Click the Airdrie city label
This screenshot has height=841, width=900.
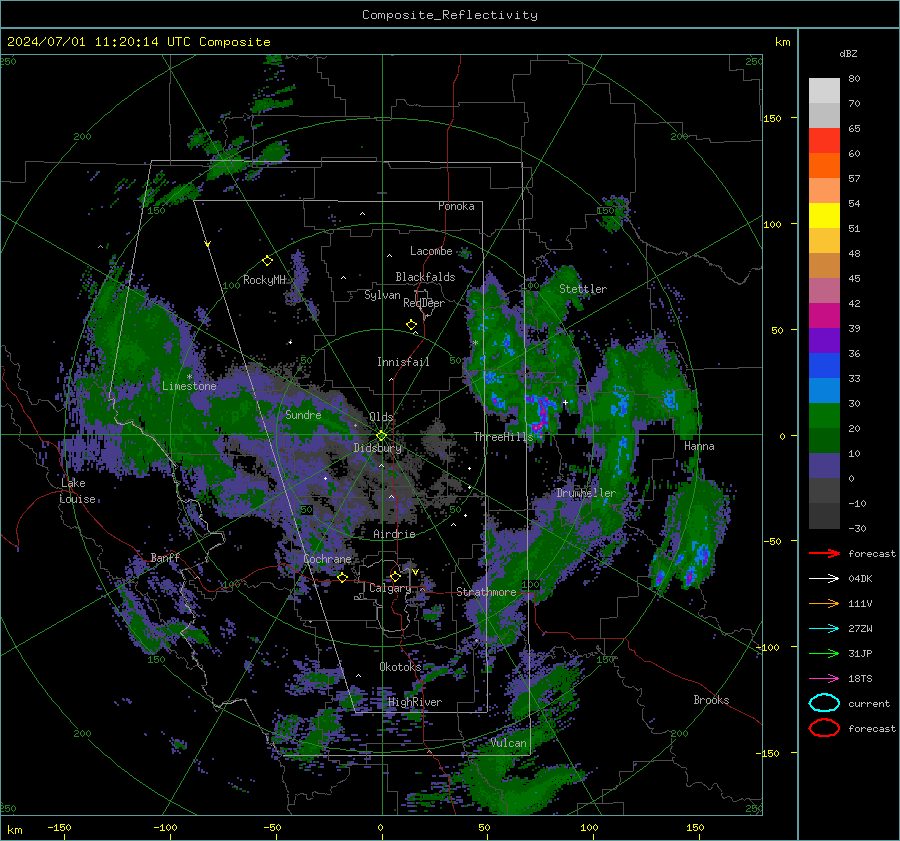[394, 534]
